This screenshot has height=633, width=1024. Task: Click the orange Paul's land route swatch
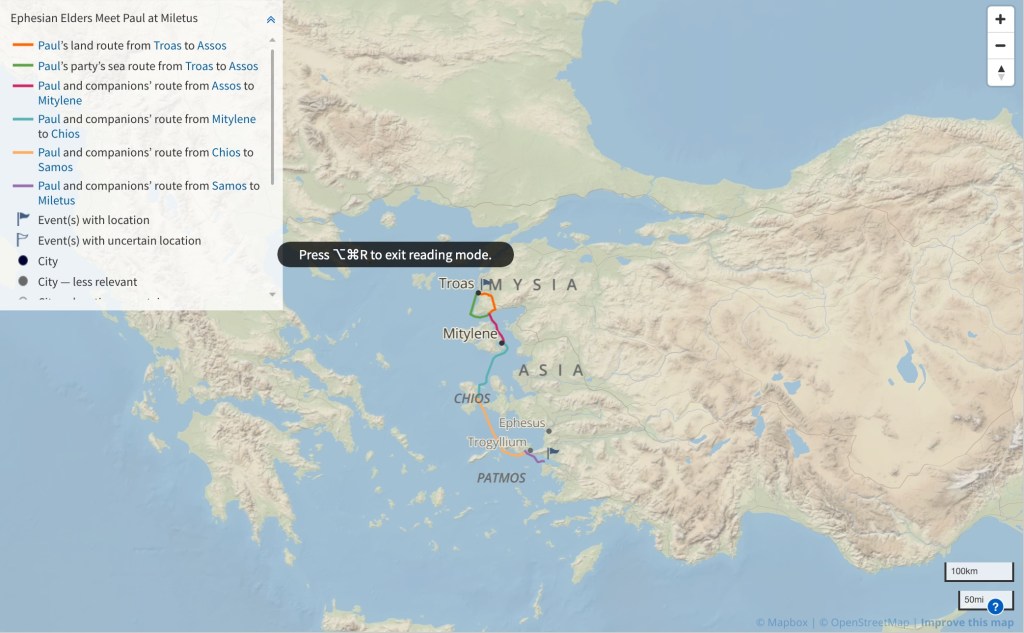[22, 46]
